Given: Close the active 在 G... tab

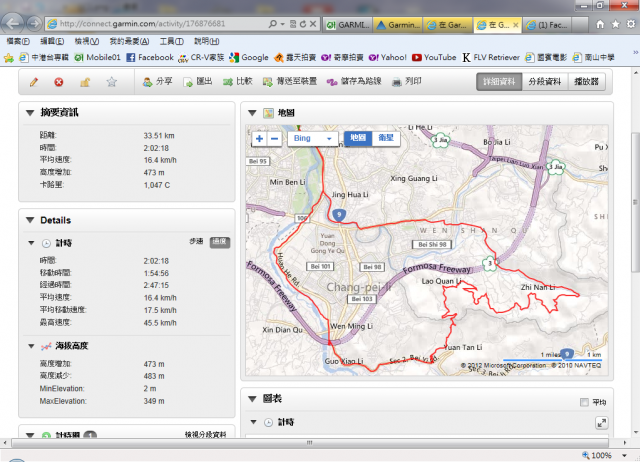Looking at the screenshot, I should [x=516, y=25].
